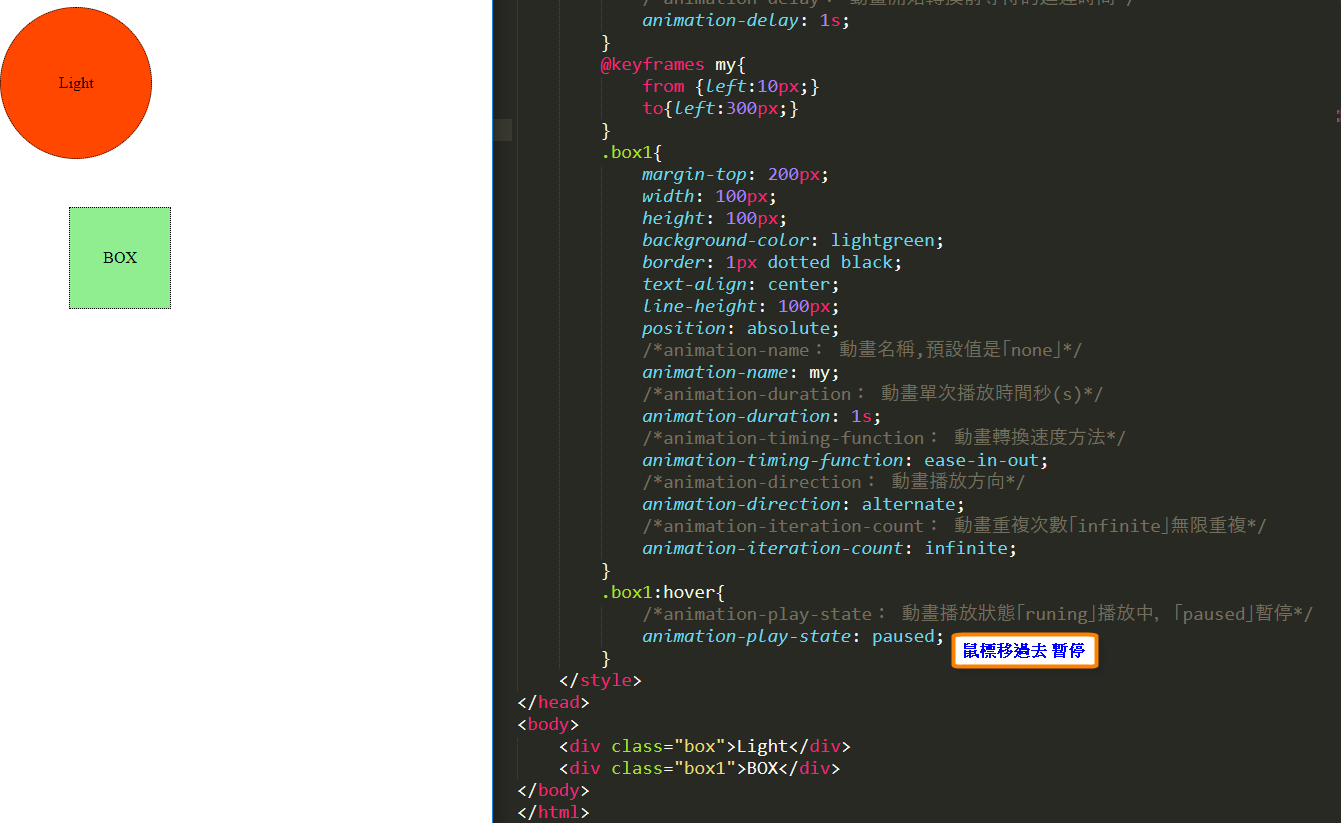Click the orange Light circle

click(76, 83)
